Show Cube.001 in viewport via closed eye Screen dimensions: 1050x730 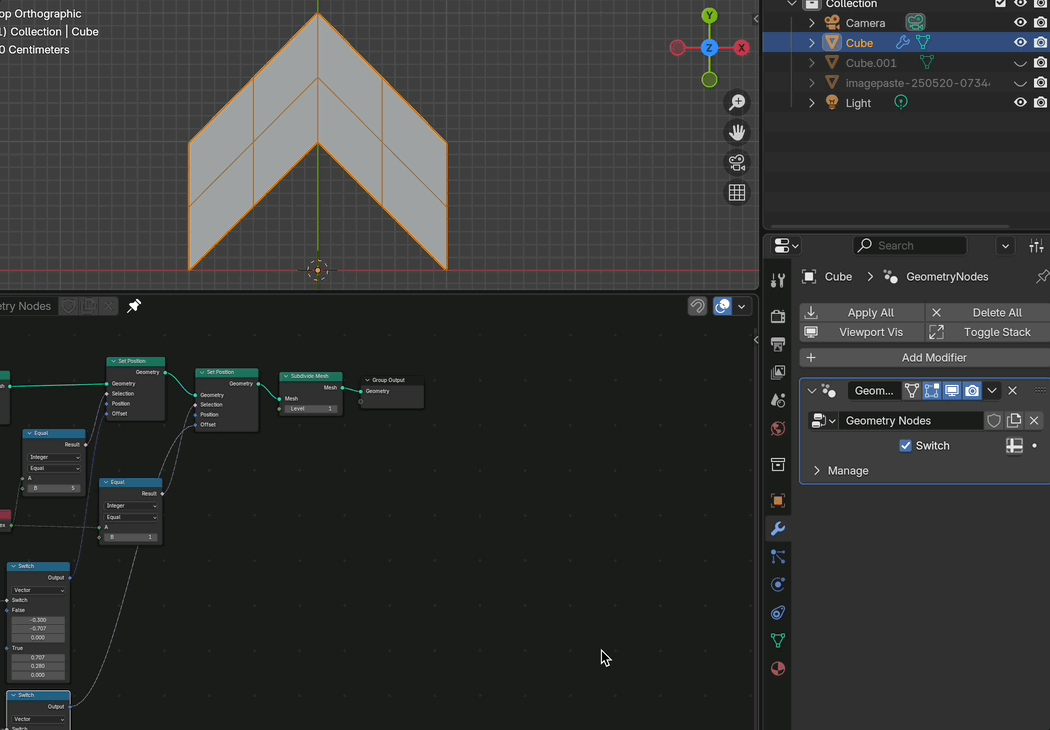tap(1020, 63)
